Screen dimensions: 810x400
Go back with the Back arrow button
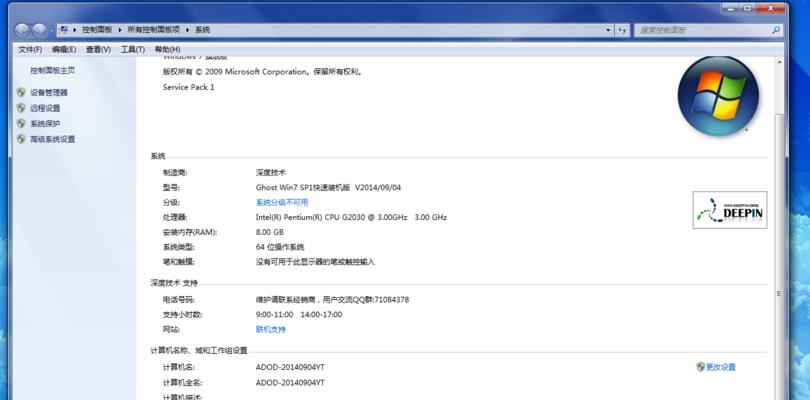(x=22, y=30)
